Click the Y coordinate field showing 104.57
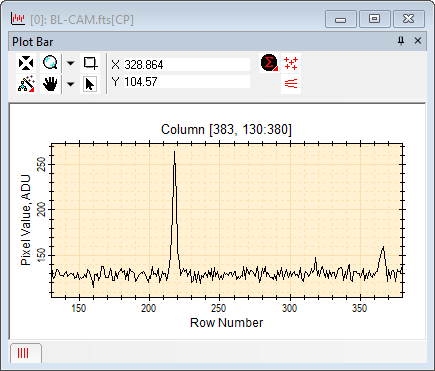The height and width of the screenshot is (371, 435). pos(187,82)
